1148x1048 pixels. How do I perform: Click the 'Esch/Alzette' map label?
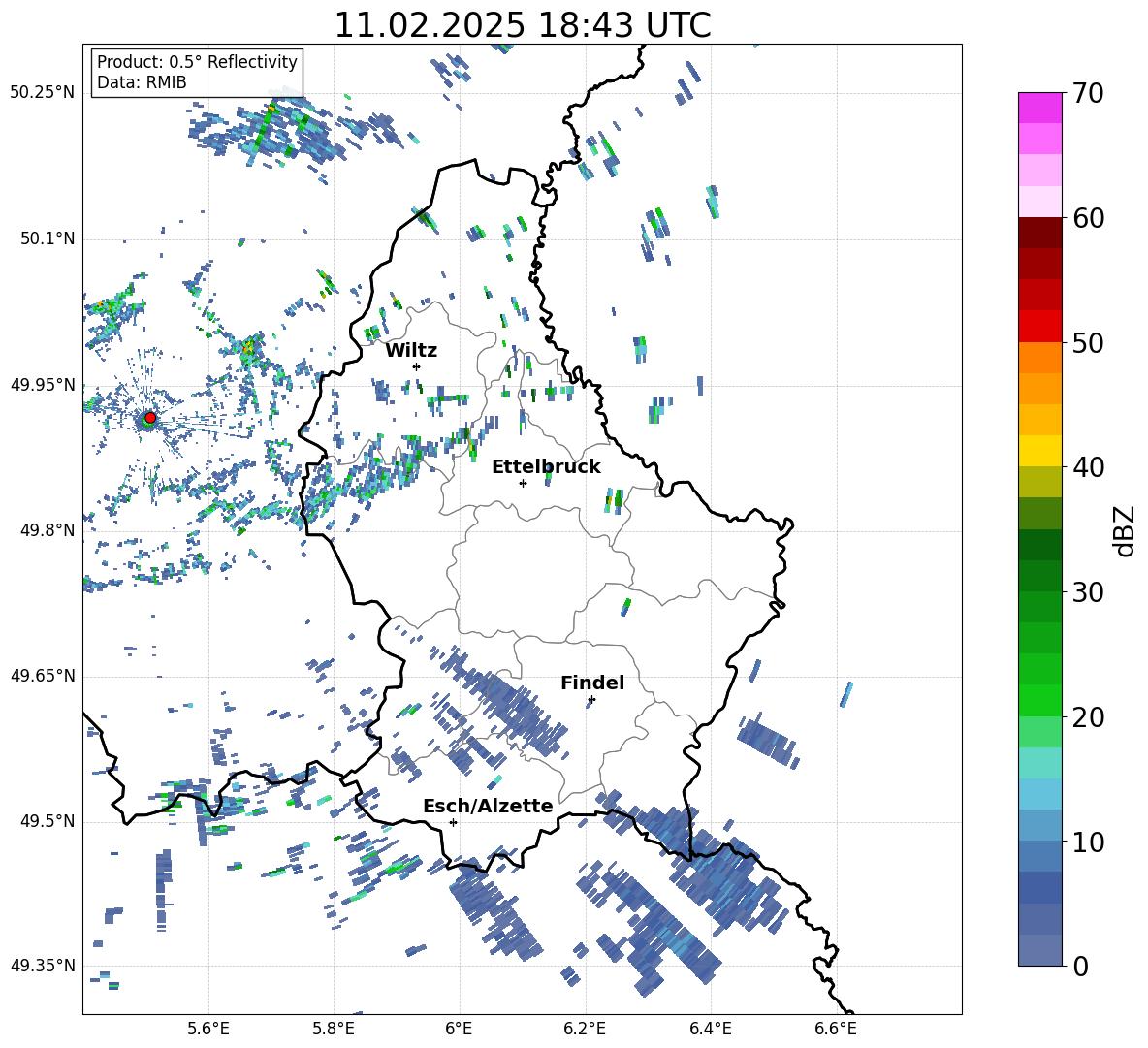(488, 806)
